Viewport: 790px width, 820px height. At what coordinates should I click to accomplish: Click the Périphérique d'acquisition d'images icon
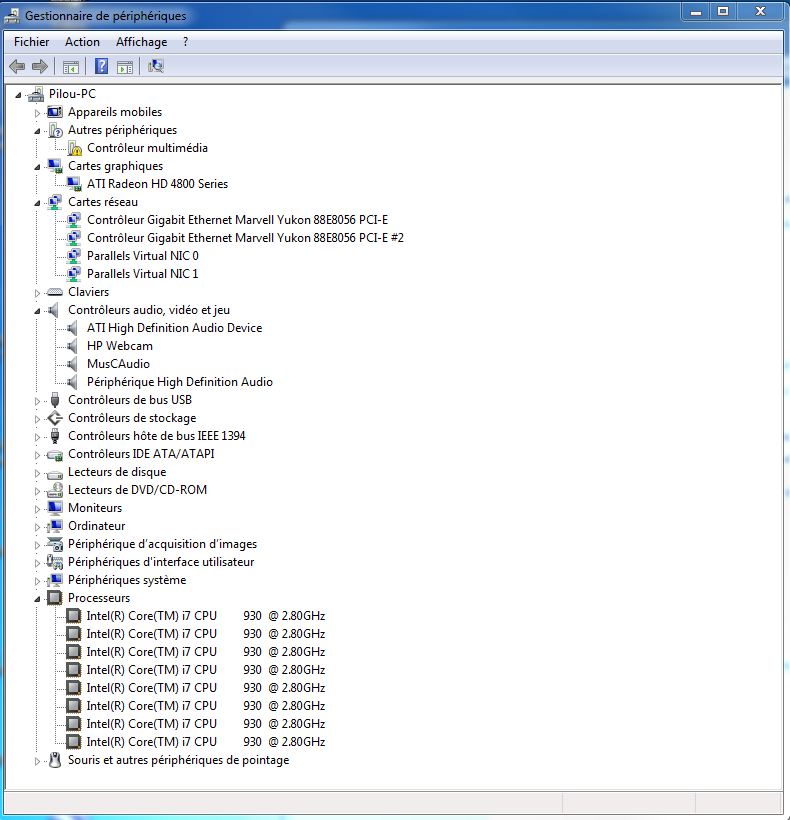click(54, 544)
